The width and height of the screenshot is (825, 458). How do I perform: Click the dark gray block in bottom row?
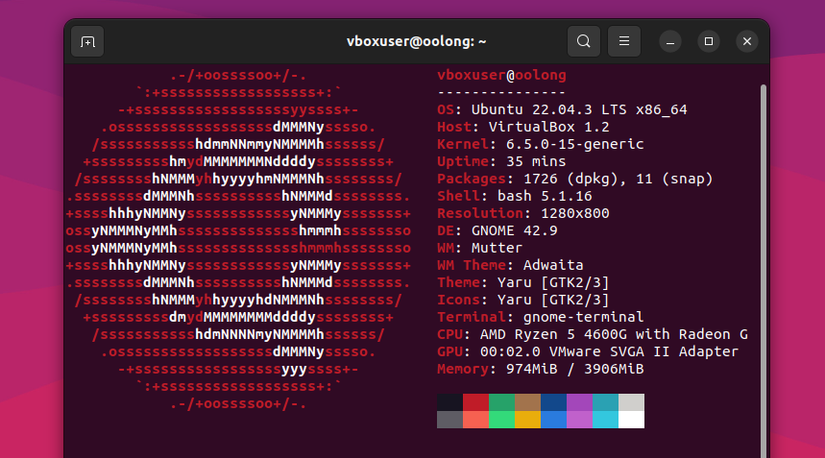coord(450,420)
